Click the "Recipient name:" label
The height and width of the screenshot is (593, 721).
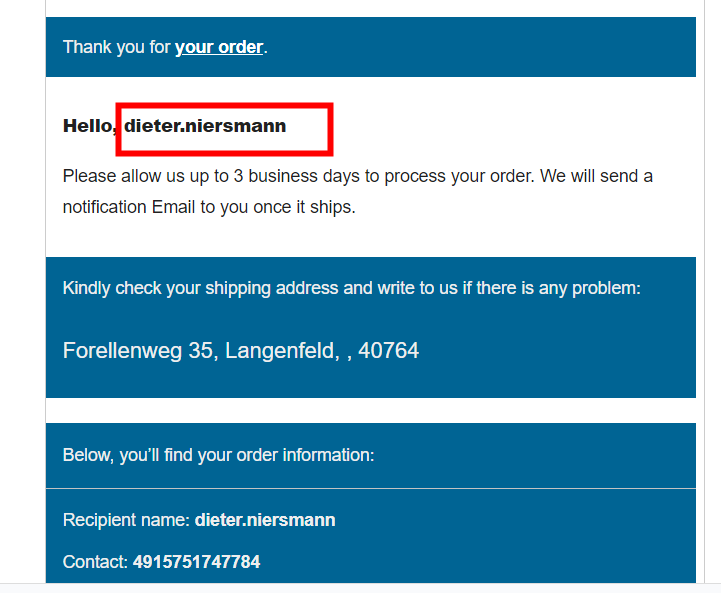[x=126, y=520]
